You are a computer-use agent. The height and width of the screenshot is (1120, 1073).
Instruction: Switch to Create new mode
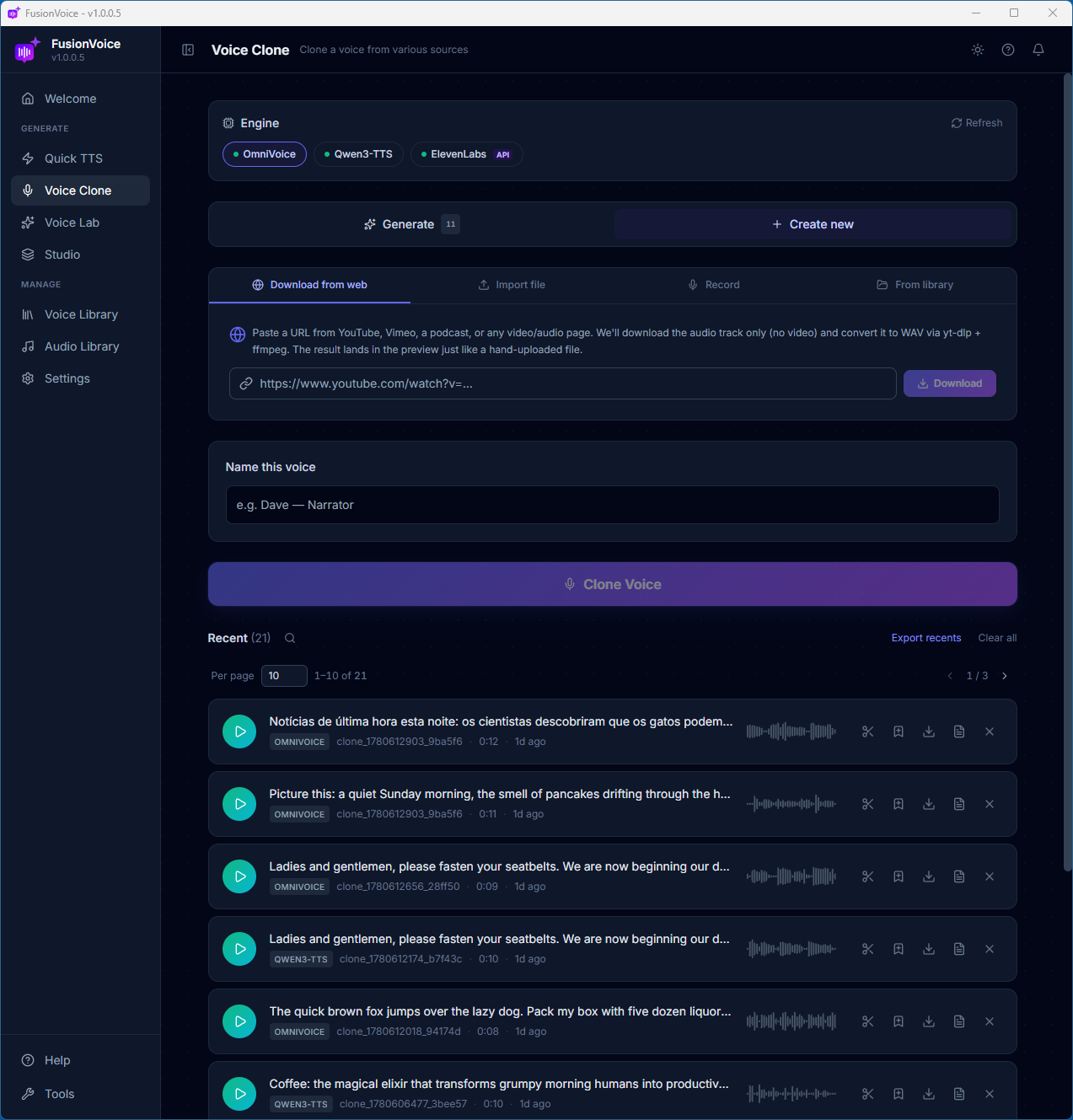(813, 224)
